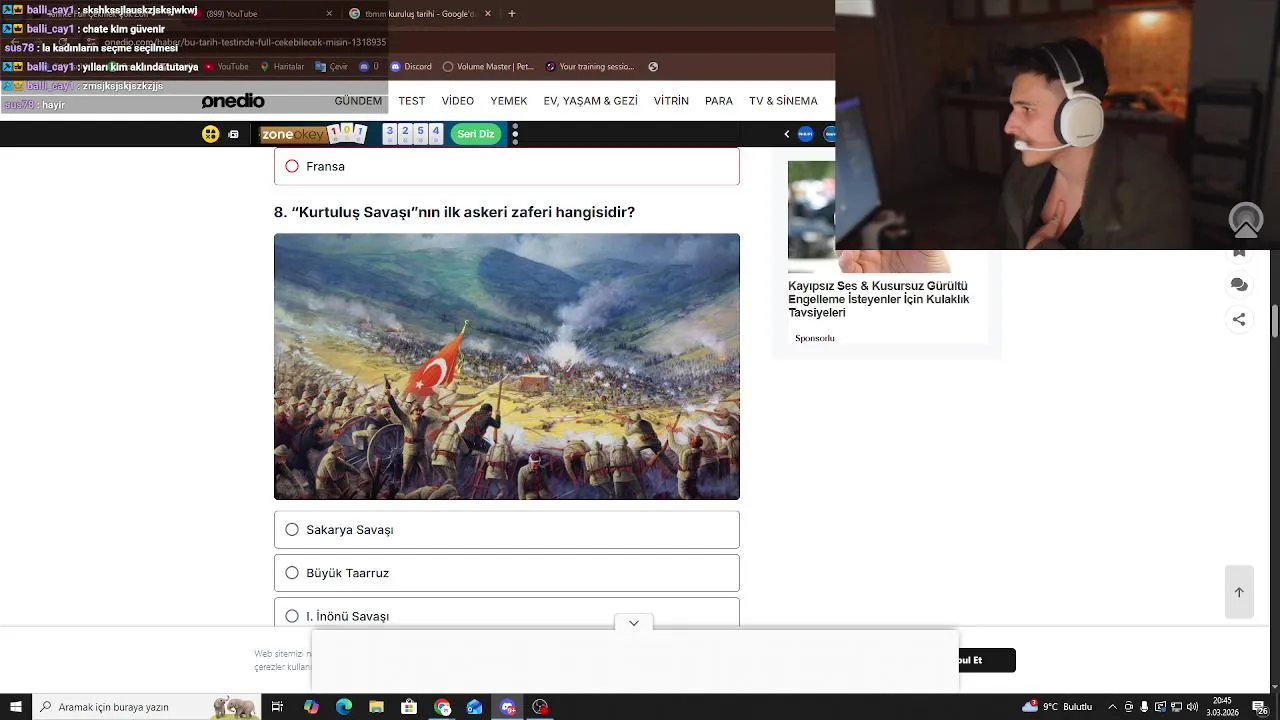Close the (899) YouTube tab

[x=329, y=14]
